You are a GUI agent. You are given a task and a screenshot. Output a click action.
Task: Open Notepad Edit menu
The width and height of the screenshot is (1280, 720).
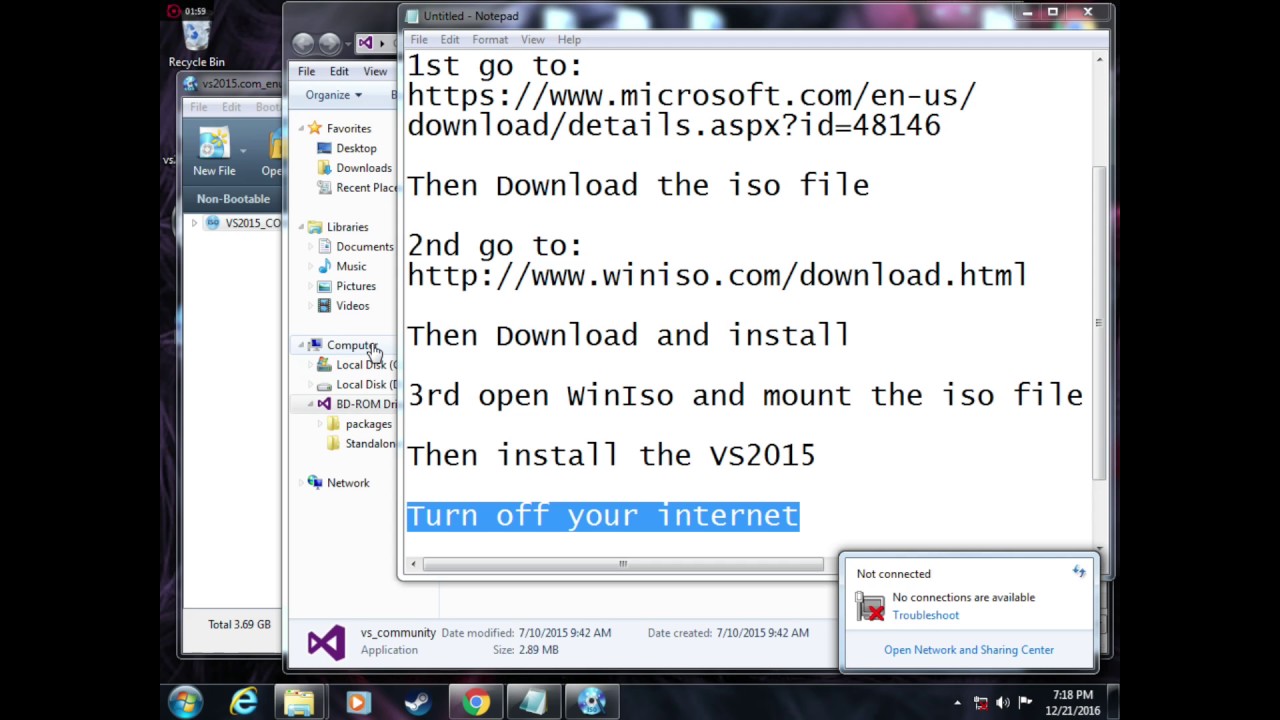(450, 39)
